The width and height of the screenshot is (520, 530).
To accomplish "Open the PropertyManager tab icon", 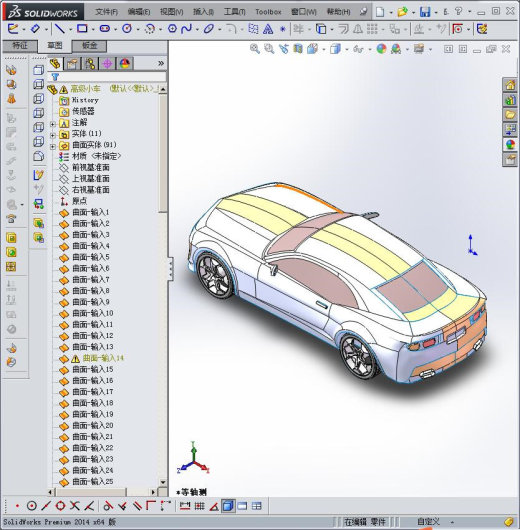I will (72, 63).
